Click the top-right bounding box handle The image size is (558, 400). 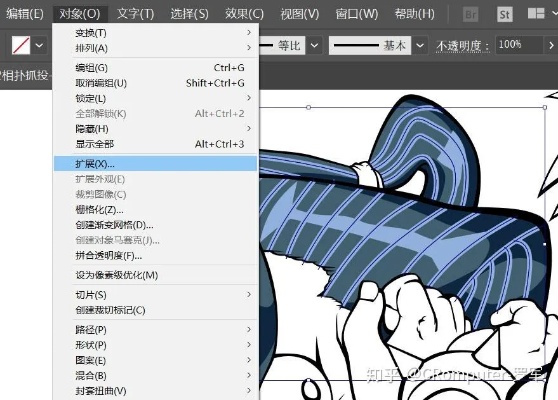click(545, 107)
